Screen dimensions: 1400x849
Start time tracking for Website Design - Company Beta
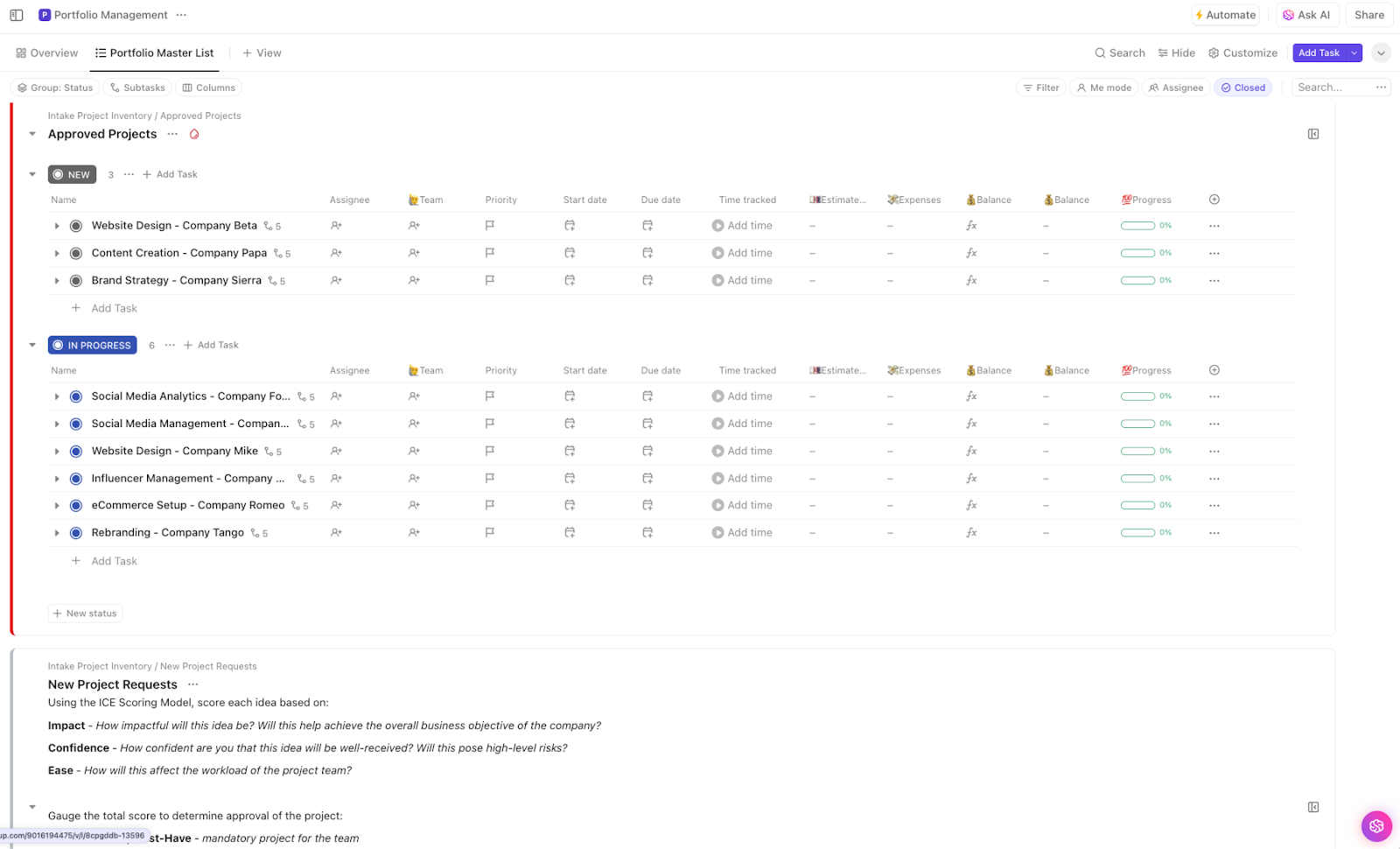coord(742,226)
